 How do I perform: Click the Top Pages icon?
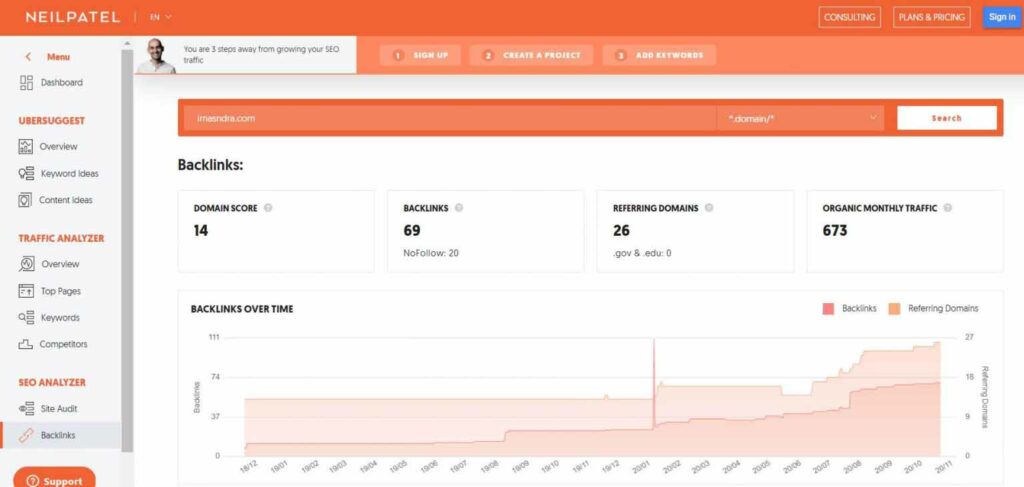[x=26, y=291]
